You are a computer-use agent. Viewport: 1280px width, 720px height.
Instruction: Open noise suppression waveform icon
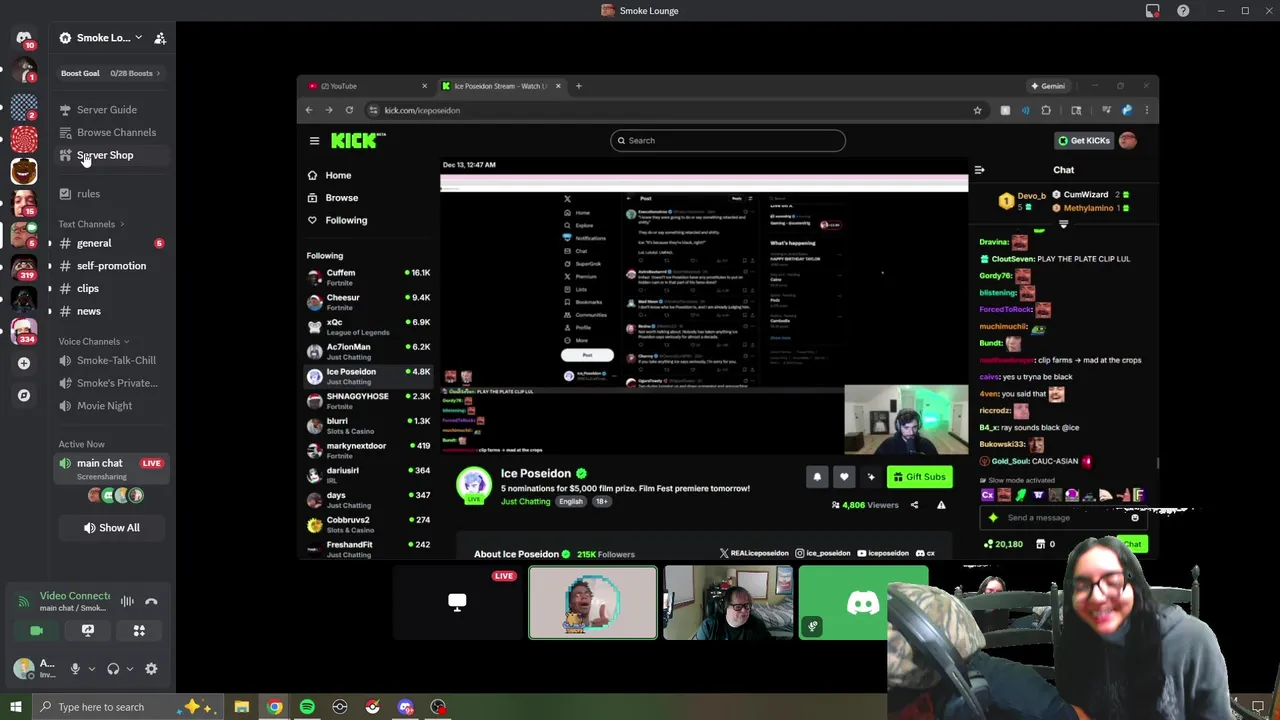click(127, 601)
